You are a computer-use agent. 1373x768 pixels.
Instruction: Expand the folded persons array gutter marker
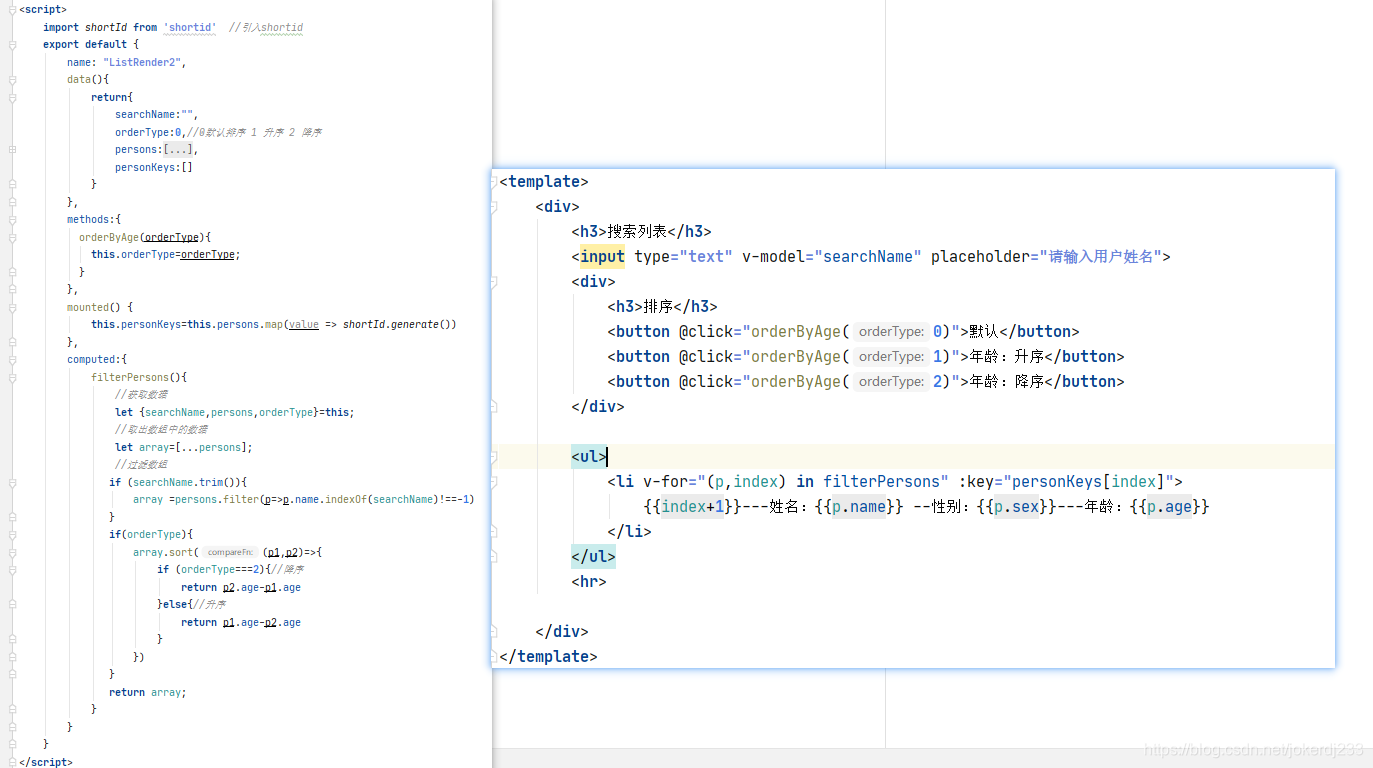click(x=12, y=150)
